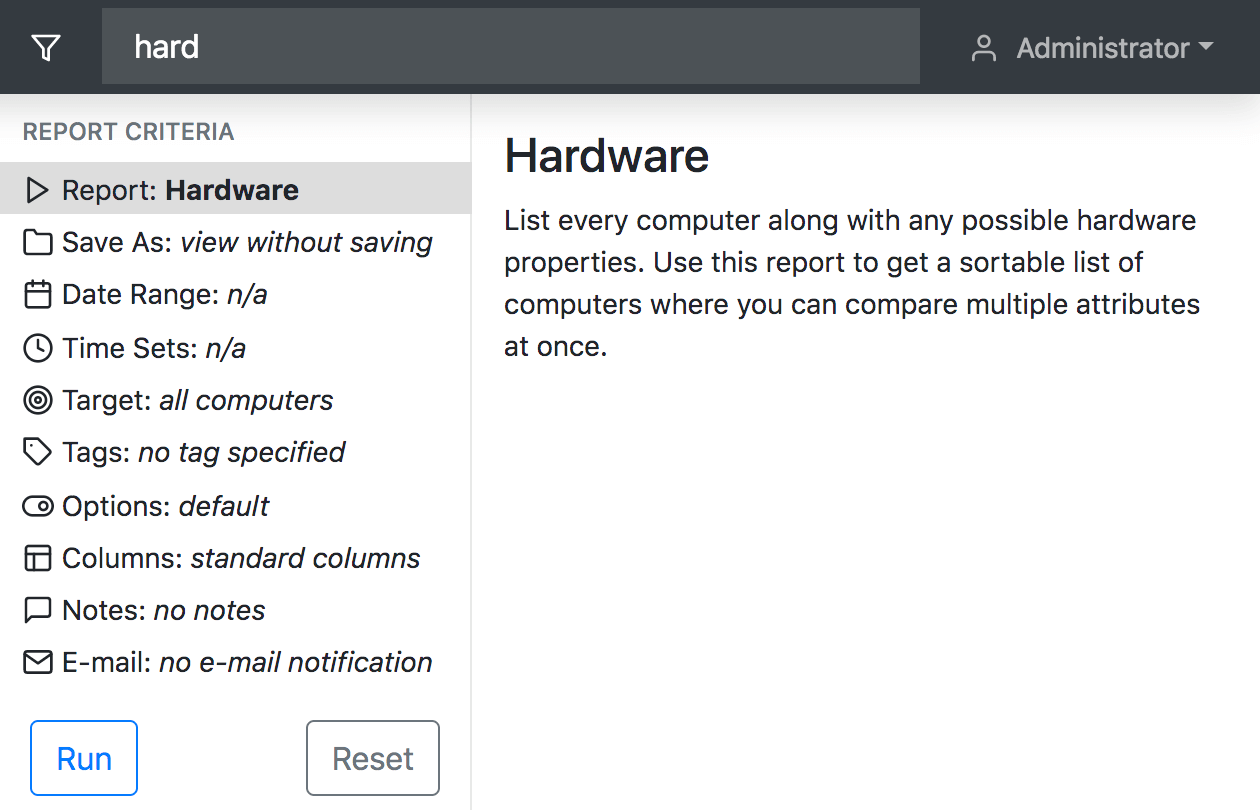The image size is (1260, 810).
Task: Click the calendar icon beside Date Range
Action: [x=37, y=295]
